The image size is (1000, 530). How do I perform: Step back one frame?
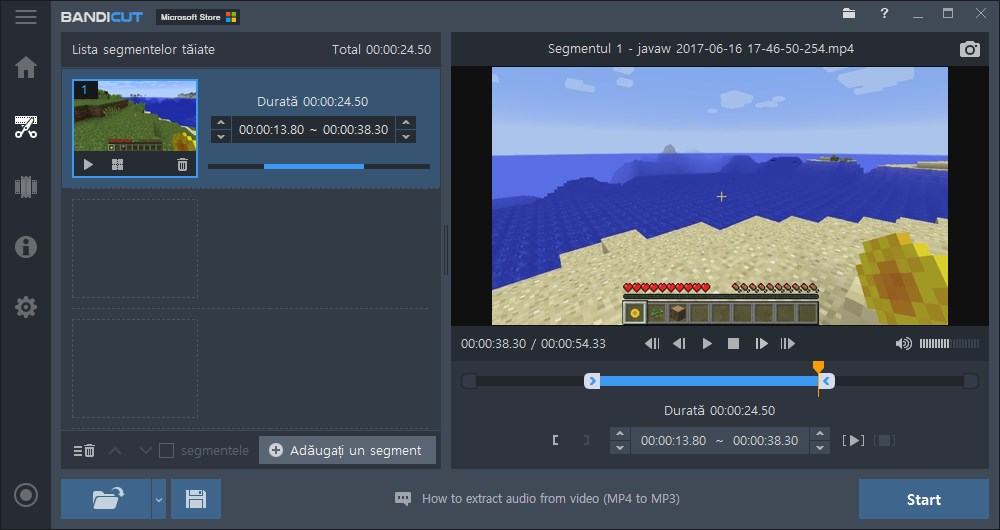(679, 344)
